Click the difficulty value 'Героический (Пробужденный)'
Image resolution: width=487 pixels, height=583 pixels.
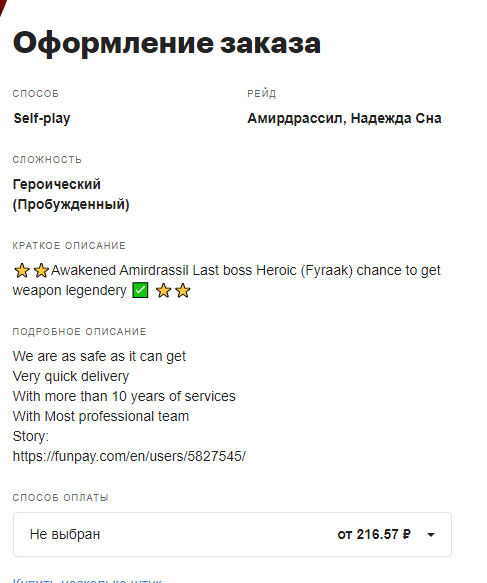(71, 194)
